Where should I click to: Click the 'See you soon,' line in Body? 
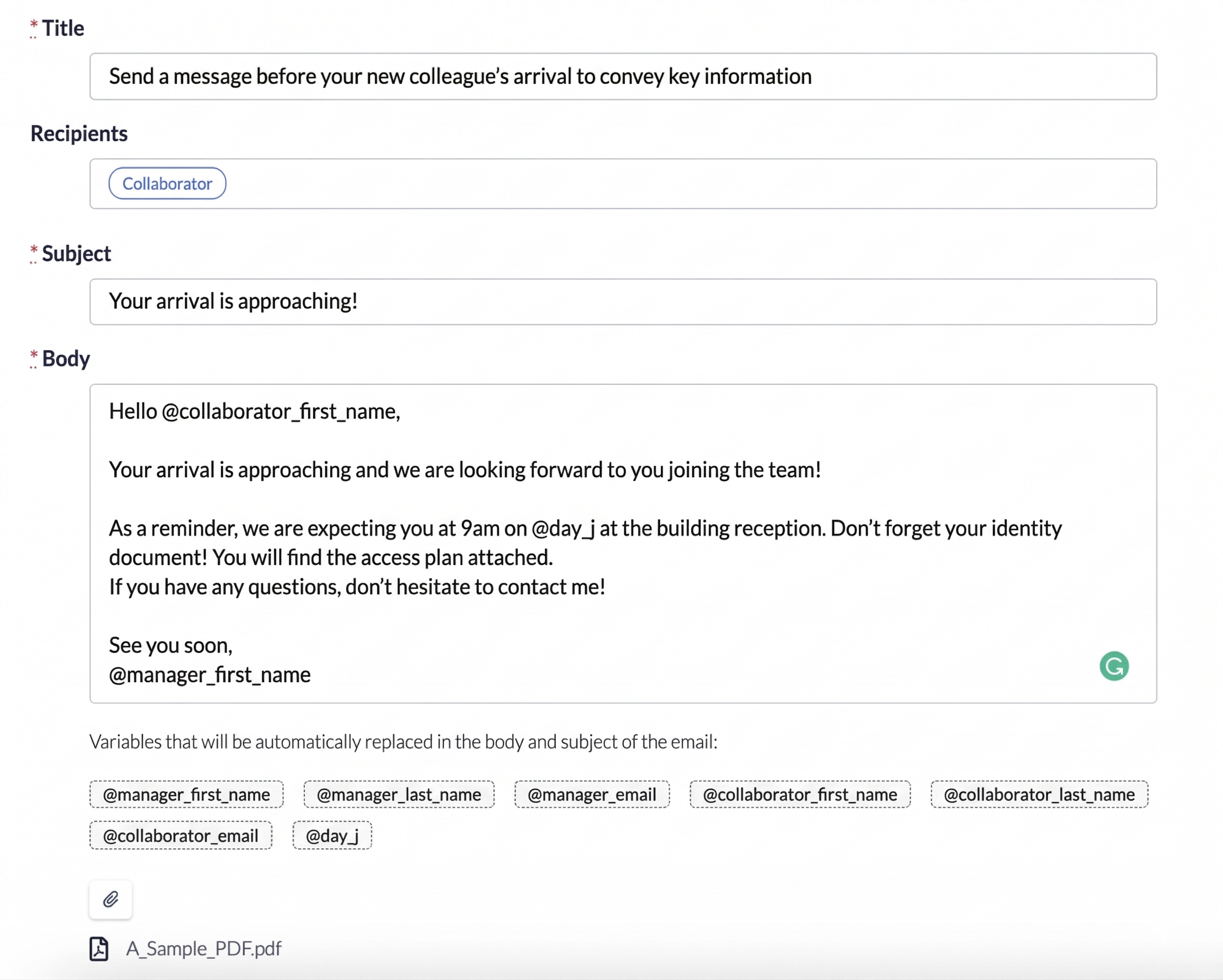tap(171, 646)
